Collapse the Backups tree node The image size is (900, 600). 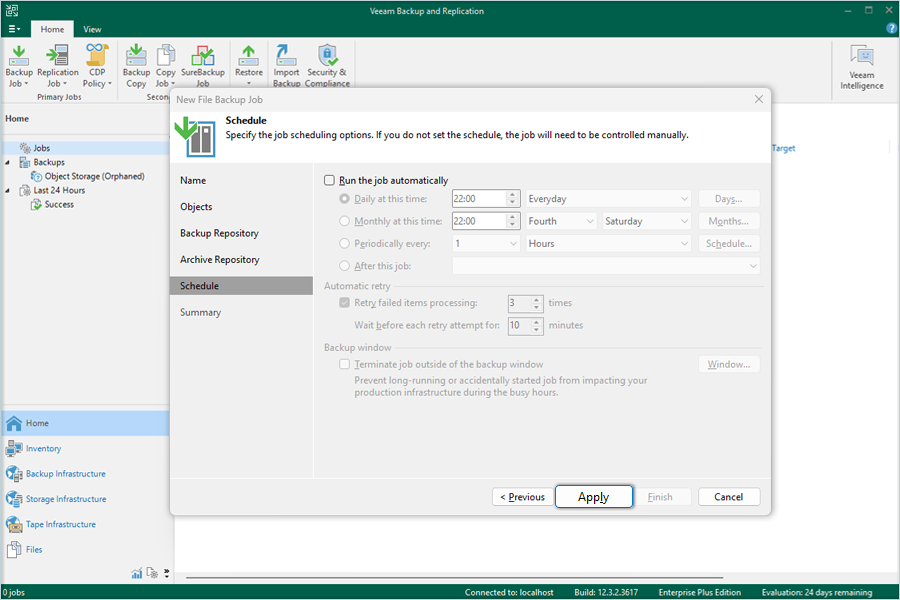[x=7, y=162]
